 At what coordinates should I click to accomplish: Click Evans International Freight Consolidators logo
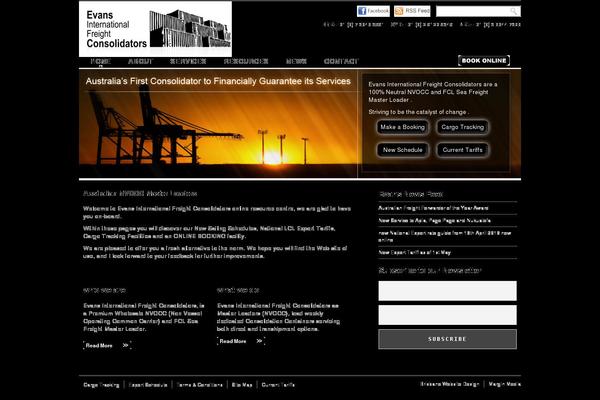pos(155,29)
